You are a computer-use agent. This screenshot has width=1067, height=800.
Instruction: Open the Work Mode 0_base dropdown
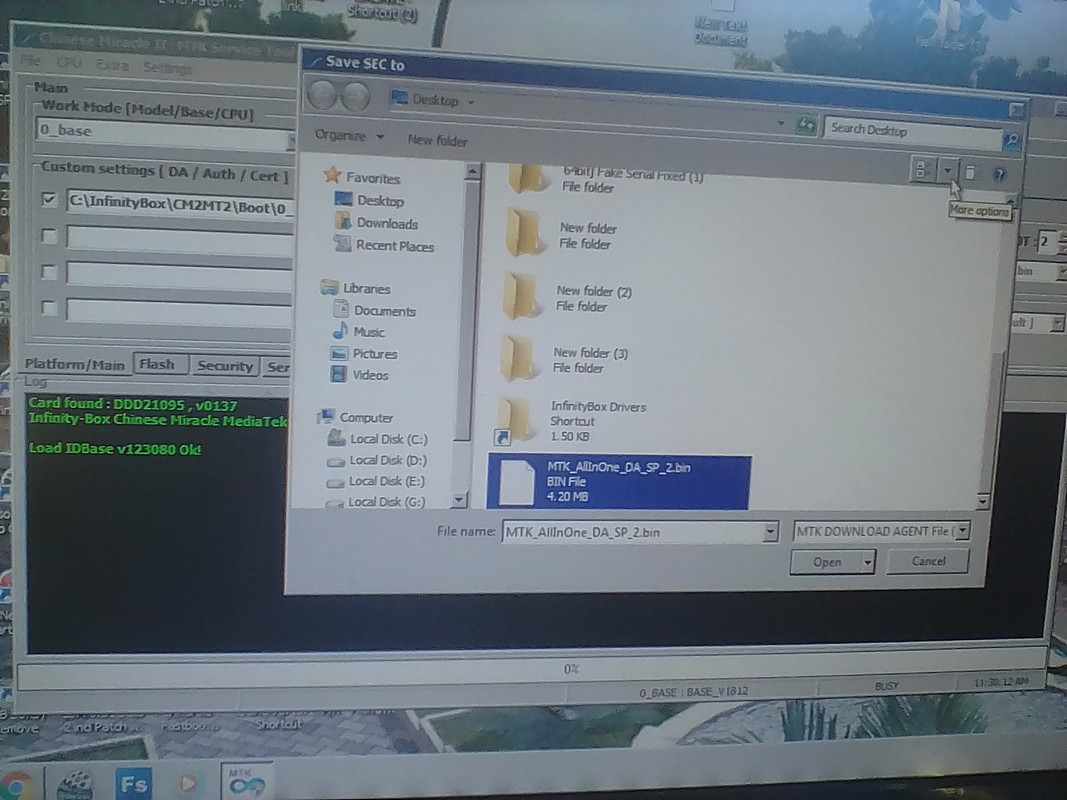coord(291,140)
